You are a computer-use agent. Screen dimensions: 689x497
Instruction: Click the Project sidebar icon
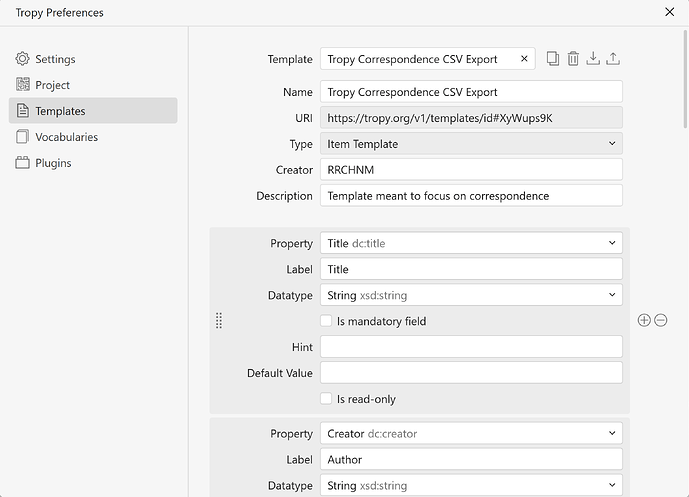coord(22,84)
